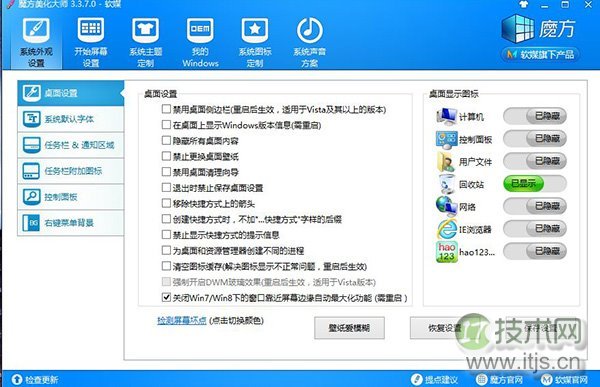Check 禁用桌面清理向导 option

click(166, 172)
